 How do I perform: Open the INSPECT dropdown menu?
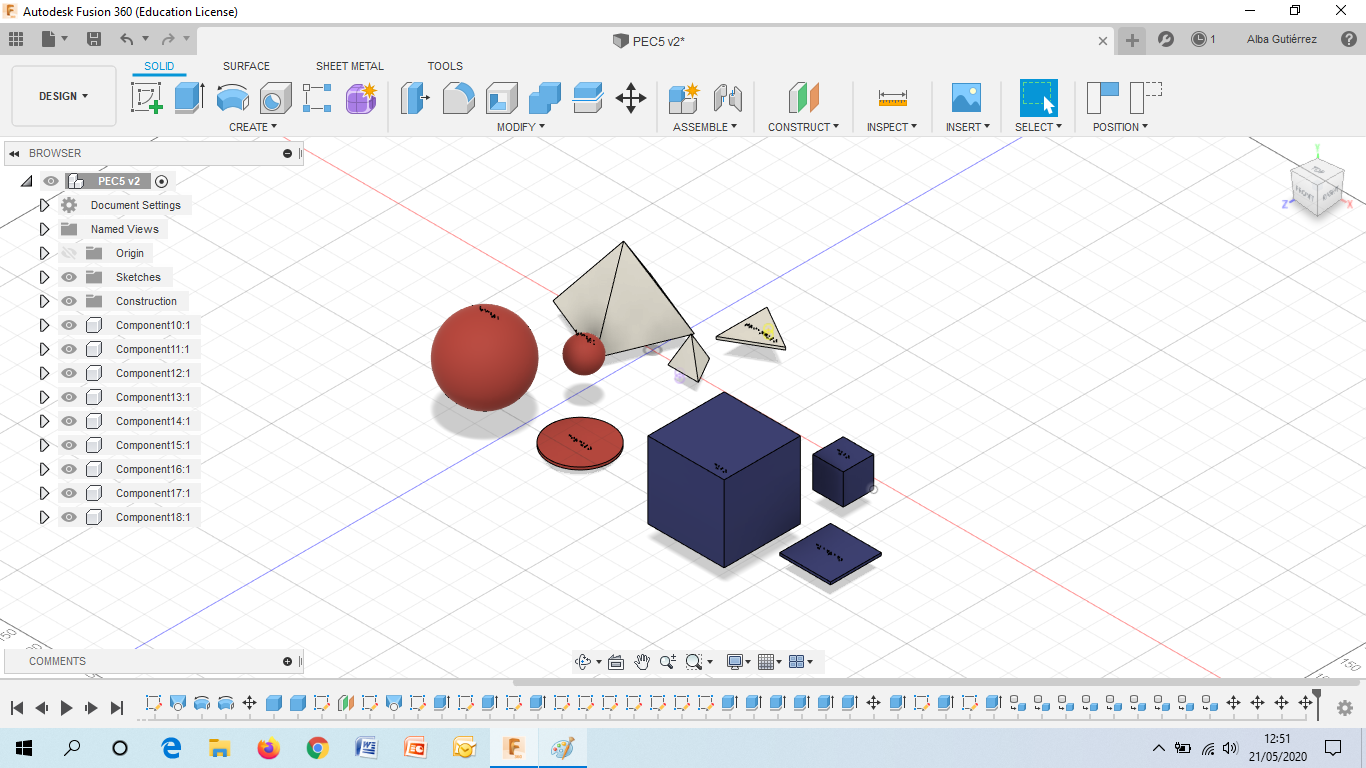coord(892,127)
